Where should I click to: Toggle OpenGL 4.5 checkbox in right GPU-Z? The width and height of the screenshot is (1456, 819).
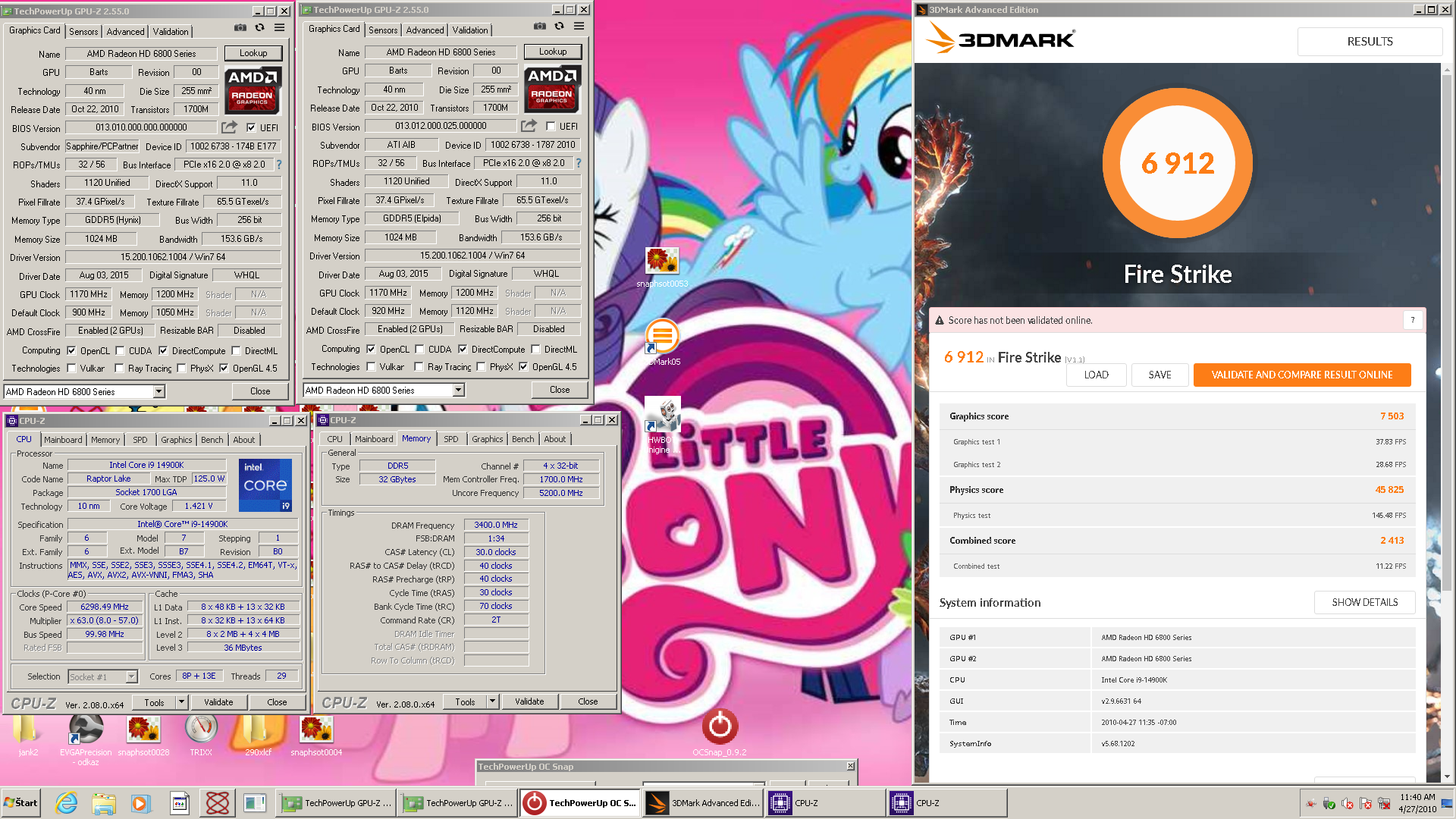(523, 366)
